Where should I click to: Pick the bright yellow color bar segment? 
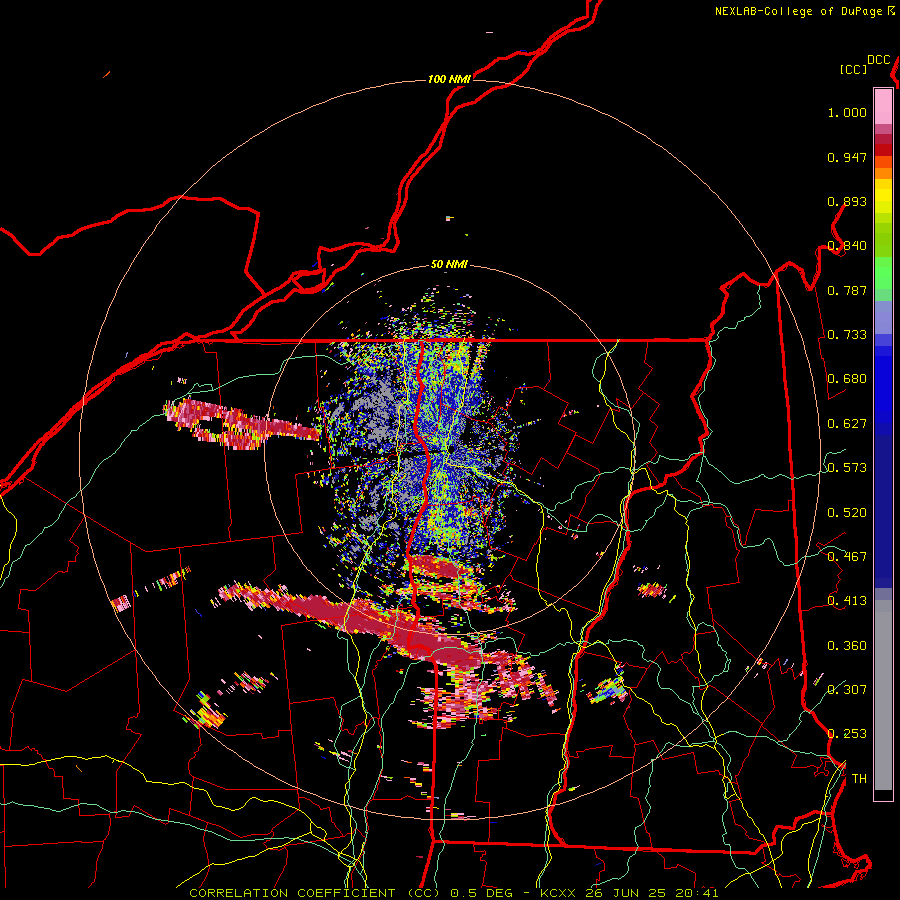click(883, 196)
